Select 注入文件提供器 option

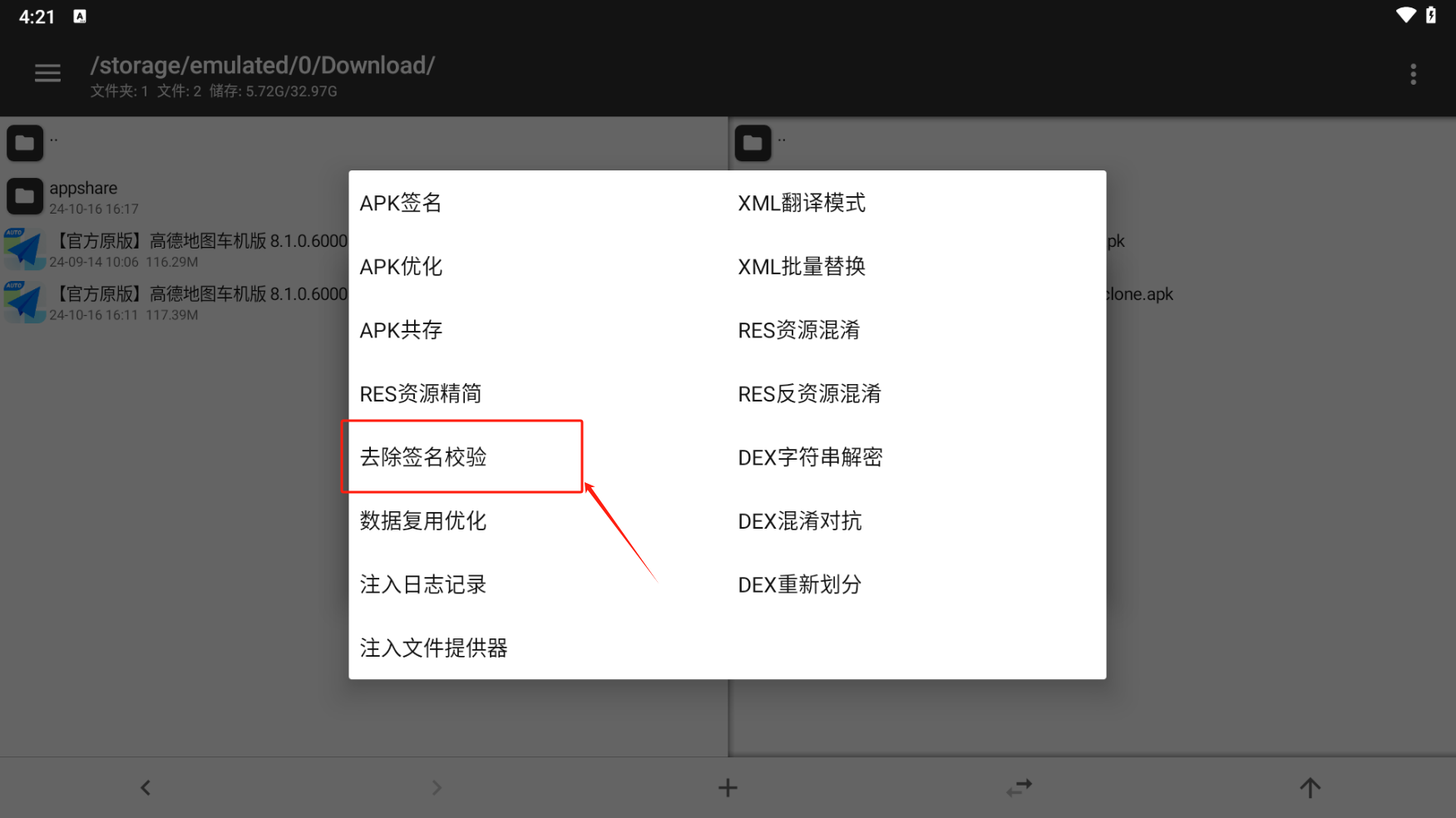point(433,648)
